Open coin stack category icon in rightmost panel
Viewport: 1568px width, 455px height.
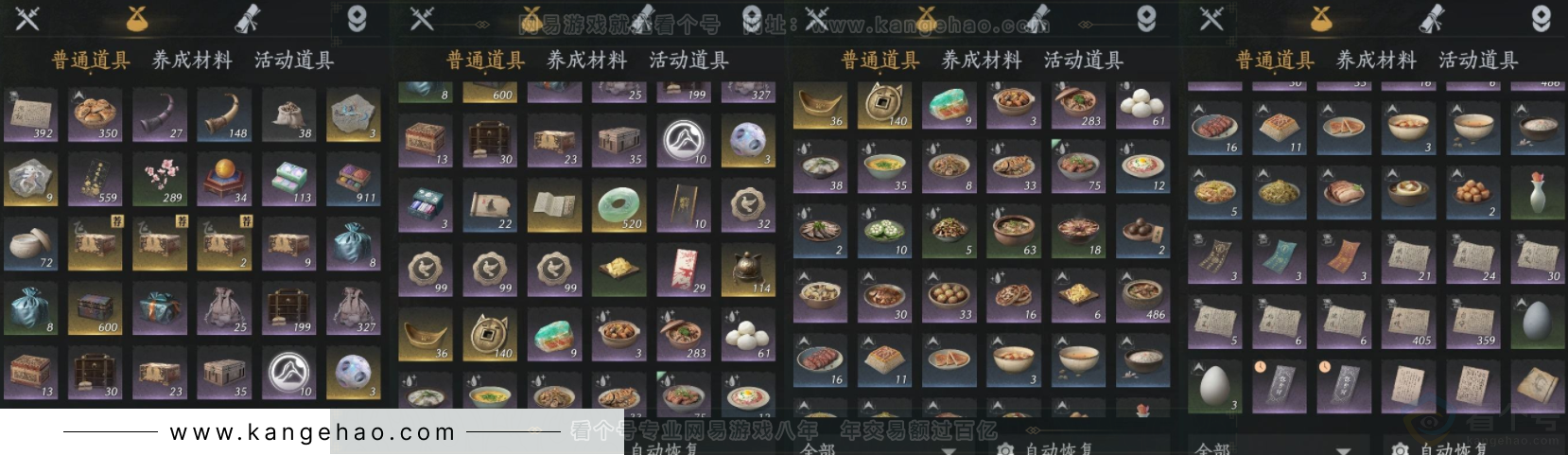pos(1321,18)
